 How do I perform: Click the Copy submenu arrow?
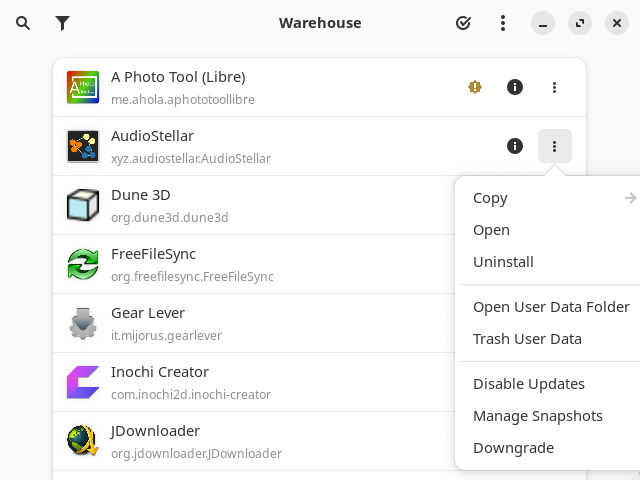click(x=631, y=198)
